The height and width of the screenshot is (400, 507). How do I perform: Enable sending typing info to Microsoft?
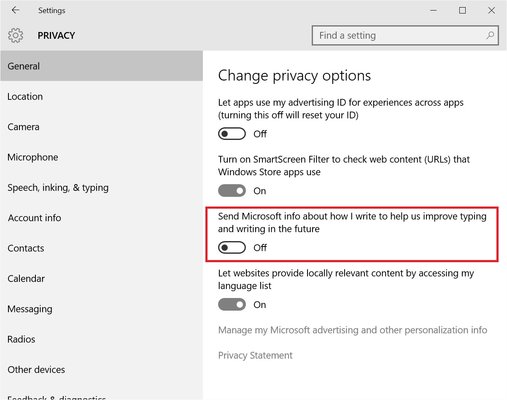232,248
